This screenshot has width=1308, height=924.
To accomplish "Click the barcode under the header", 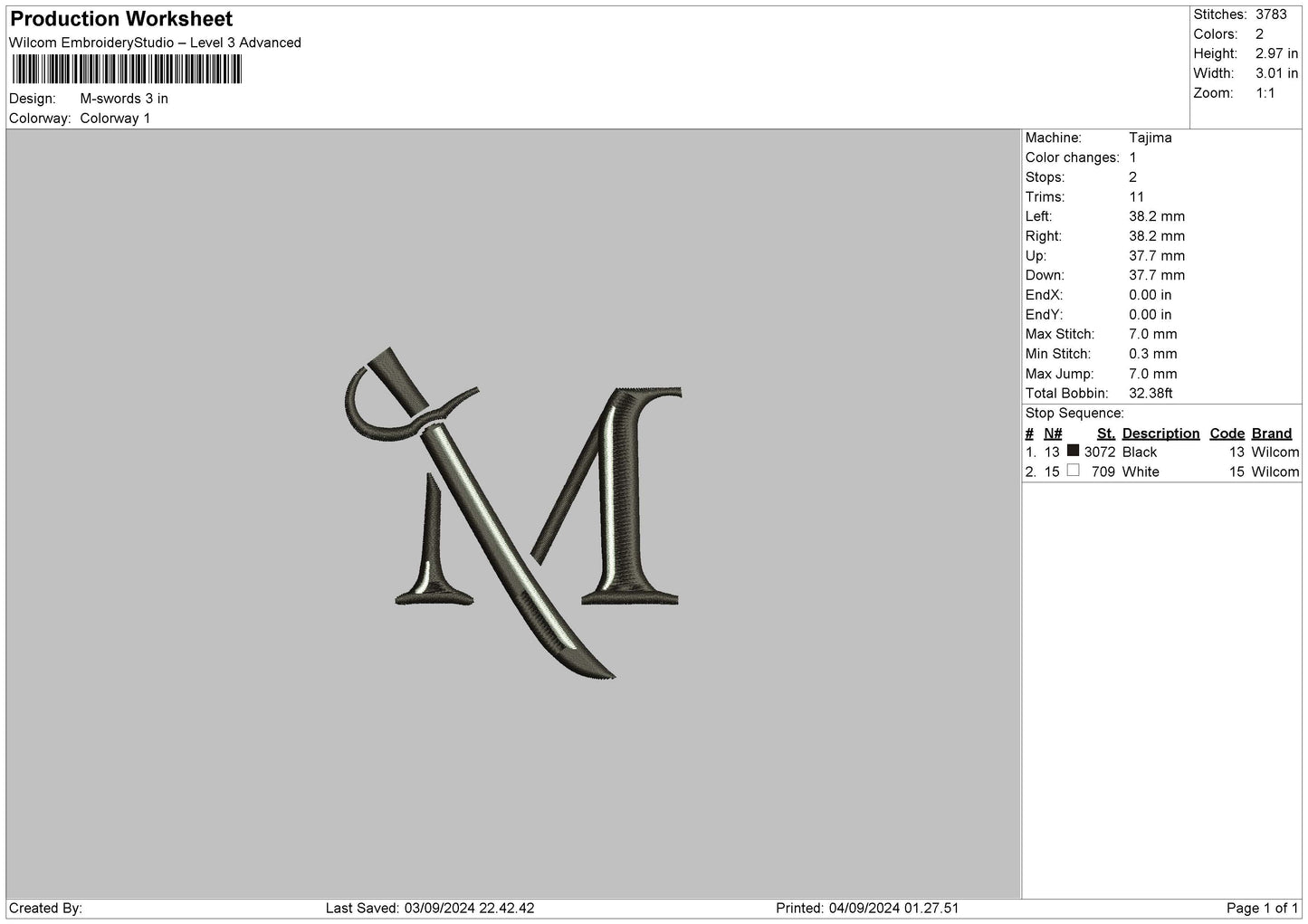I will pos(128,70).
